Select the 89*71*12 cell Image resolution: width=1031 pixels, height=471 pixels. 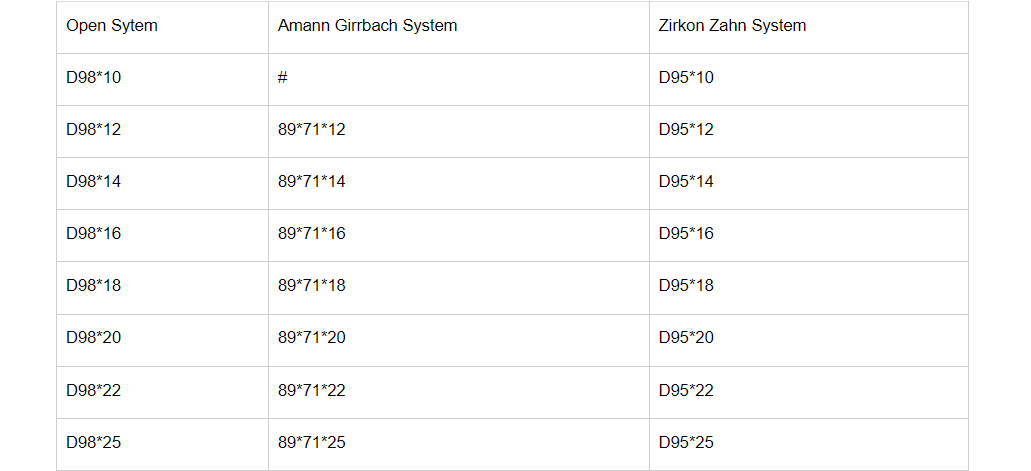pyautogui.click(x=311, y=130)
